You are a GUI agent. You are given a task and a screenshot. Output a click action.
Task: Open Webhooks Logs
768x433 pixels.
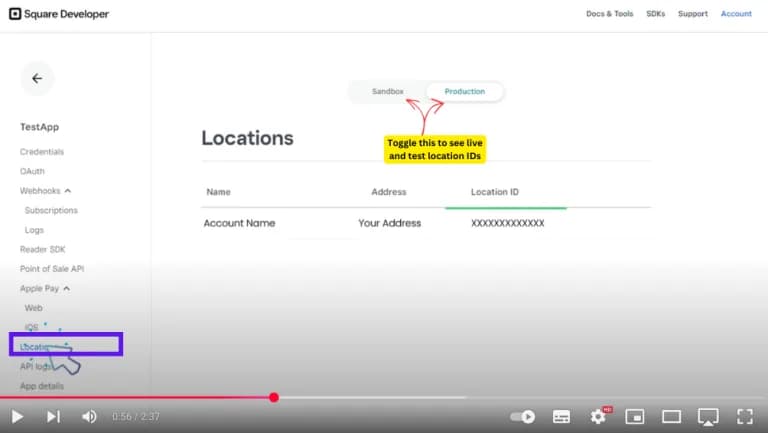pos(34,230)
